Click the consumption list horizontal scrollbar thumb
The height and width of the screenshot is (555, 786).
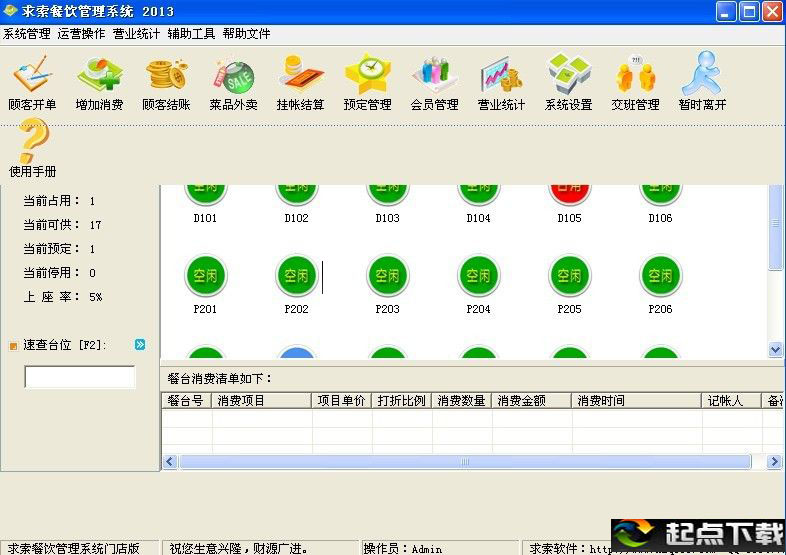(465, 461)
